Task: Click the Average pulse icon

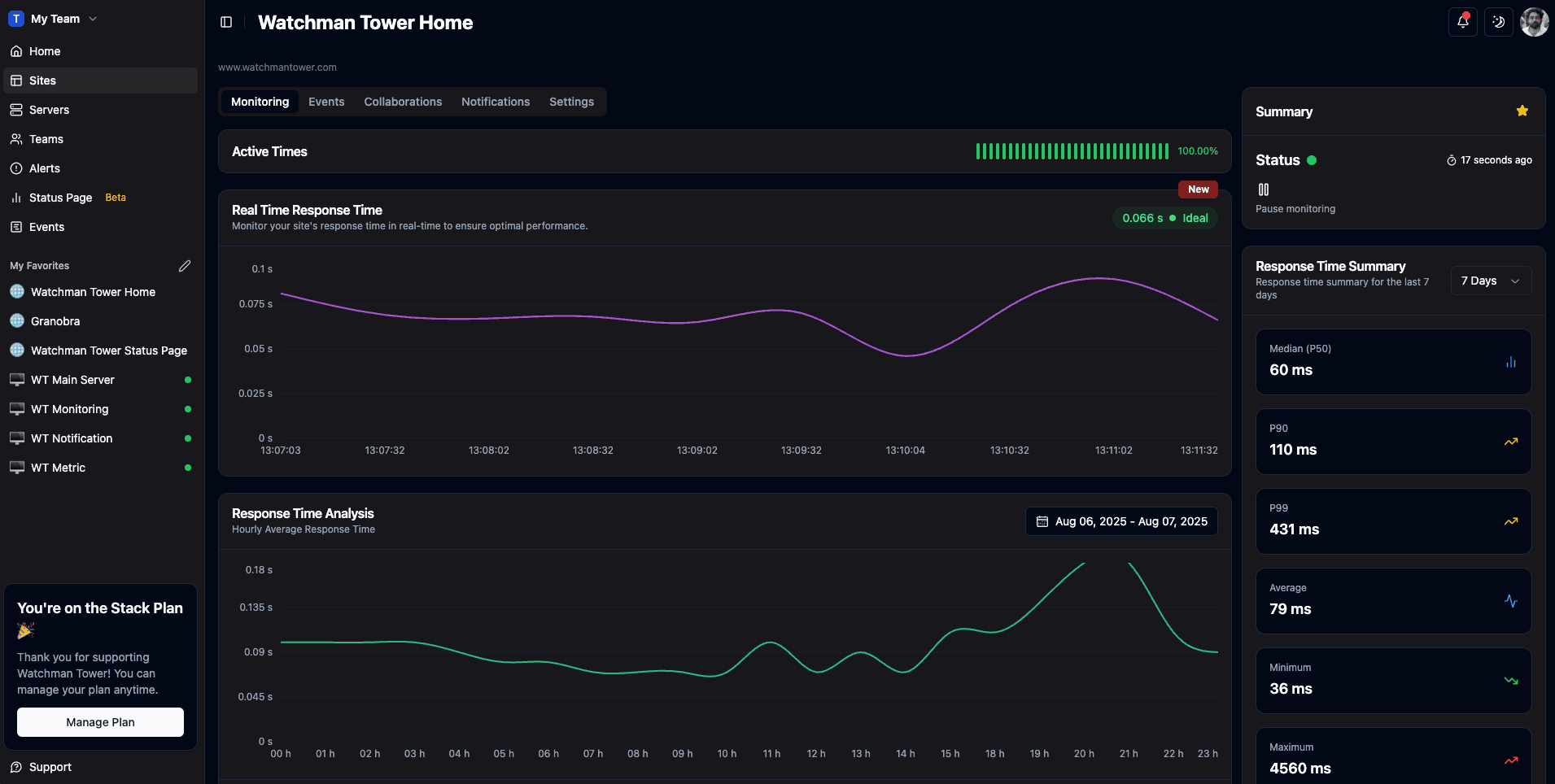Action: click(1510, 601)
